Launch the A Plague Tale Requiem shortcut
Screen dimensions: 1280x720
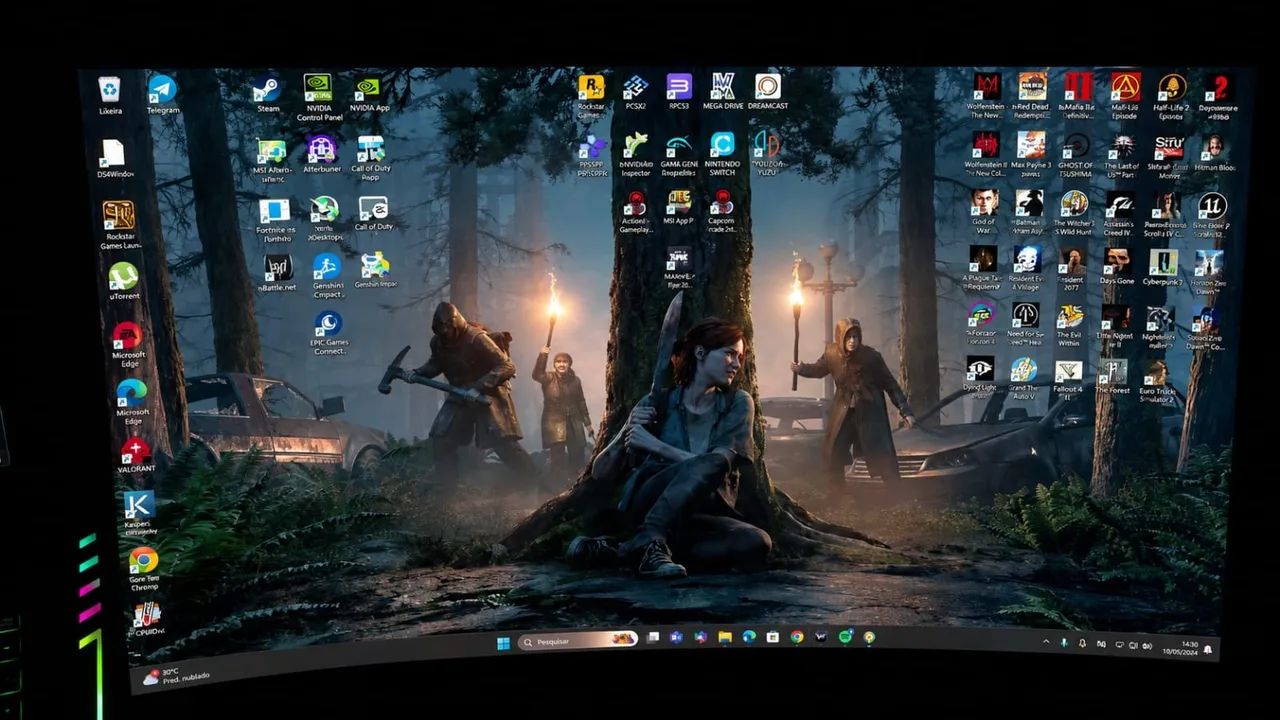tap(983, 269)
